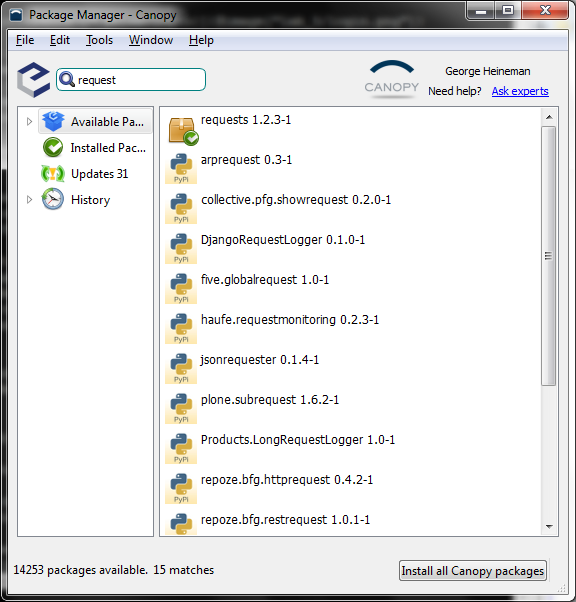Open the Window menu
This screenshot has width=576, height=602.
click(x=151, y=40)
